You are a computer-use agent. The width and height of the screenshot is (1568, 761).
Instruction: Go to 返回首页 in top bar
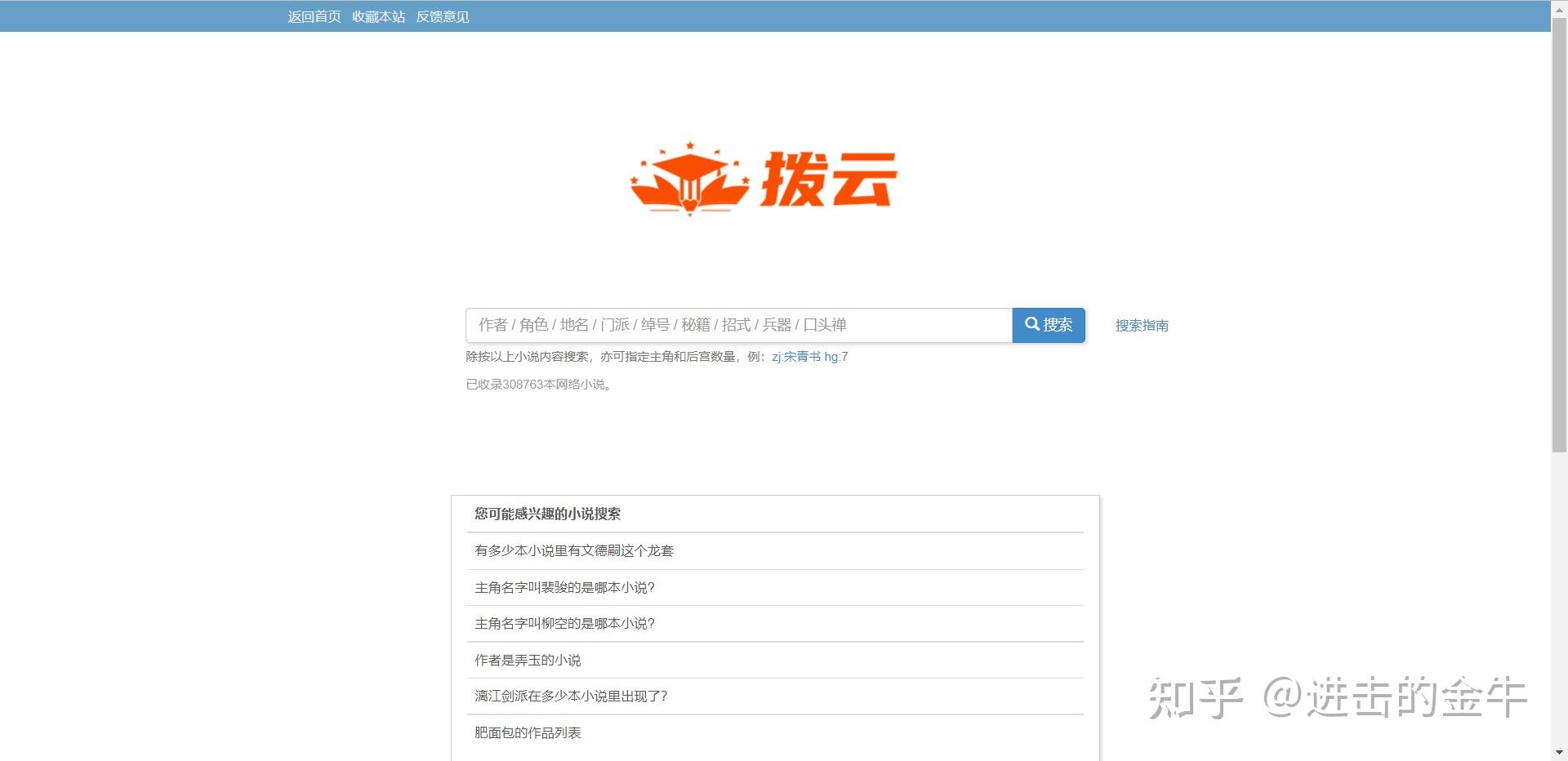tap(314, 16)
